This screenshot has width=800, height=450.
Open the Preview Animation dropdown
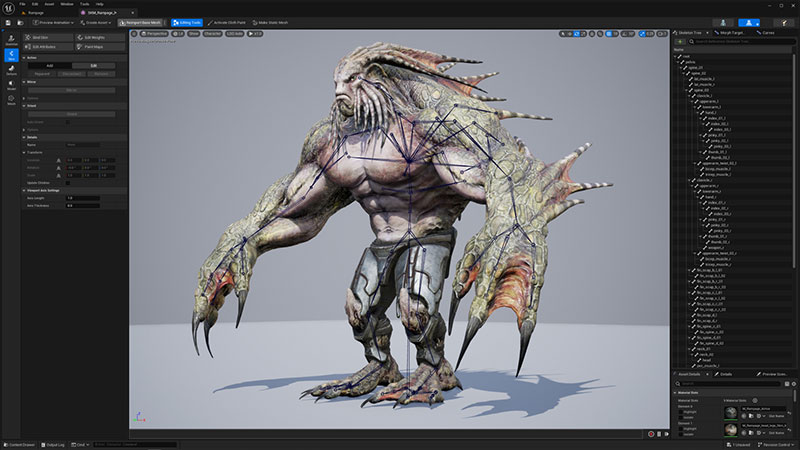point(53,22)
